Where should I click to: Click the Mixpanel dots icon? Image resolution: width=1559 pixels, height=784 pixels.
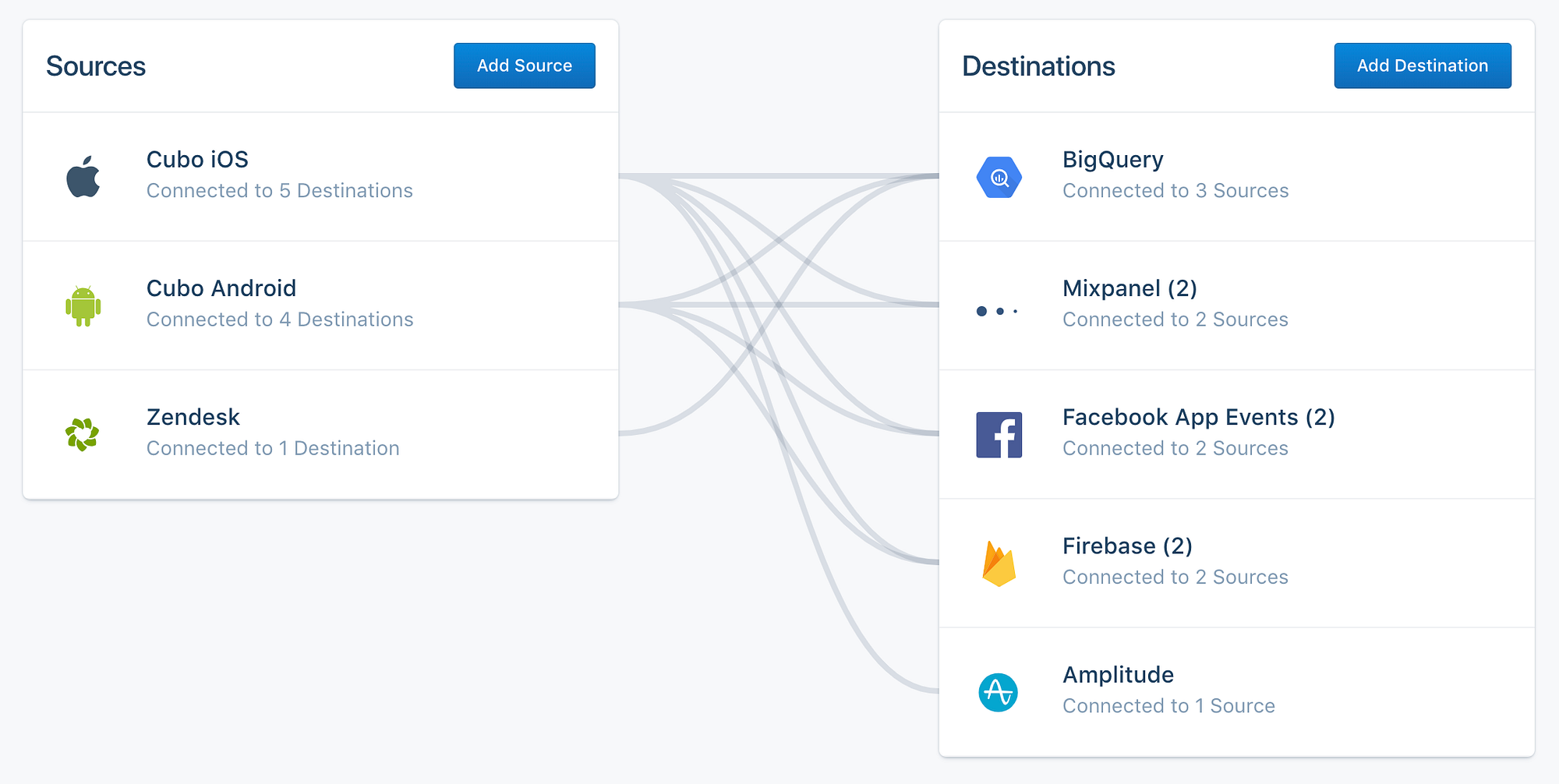[x=998, y=311]
